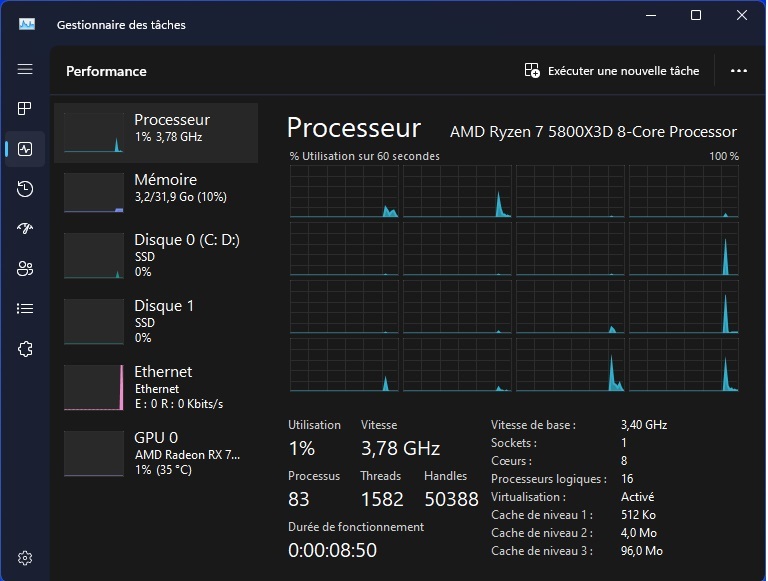Select the Performance page icon

25,149
